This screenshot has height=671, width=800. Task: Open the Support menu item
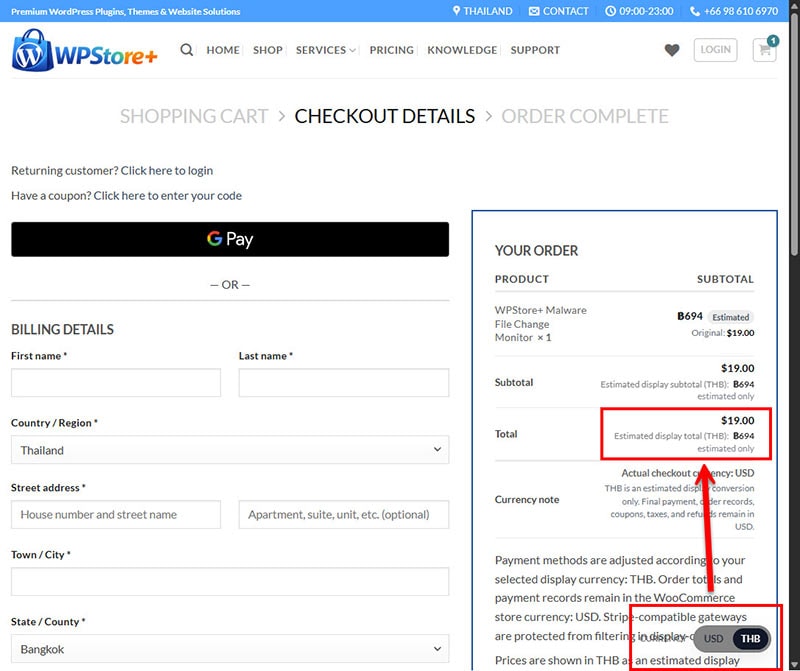[x=535, y=50]
